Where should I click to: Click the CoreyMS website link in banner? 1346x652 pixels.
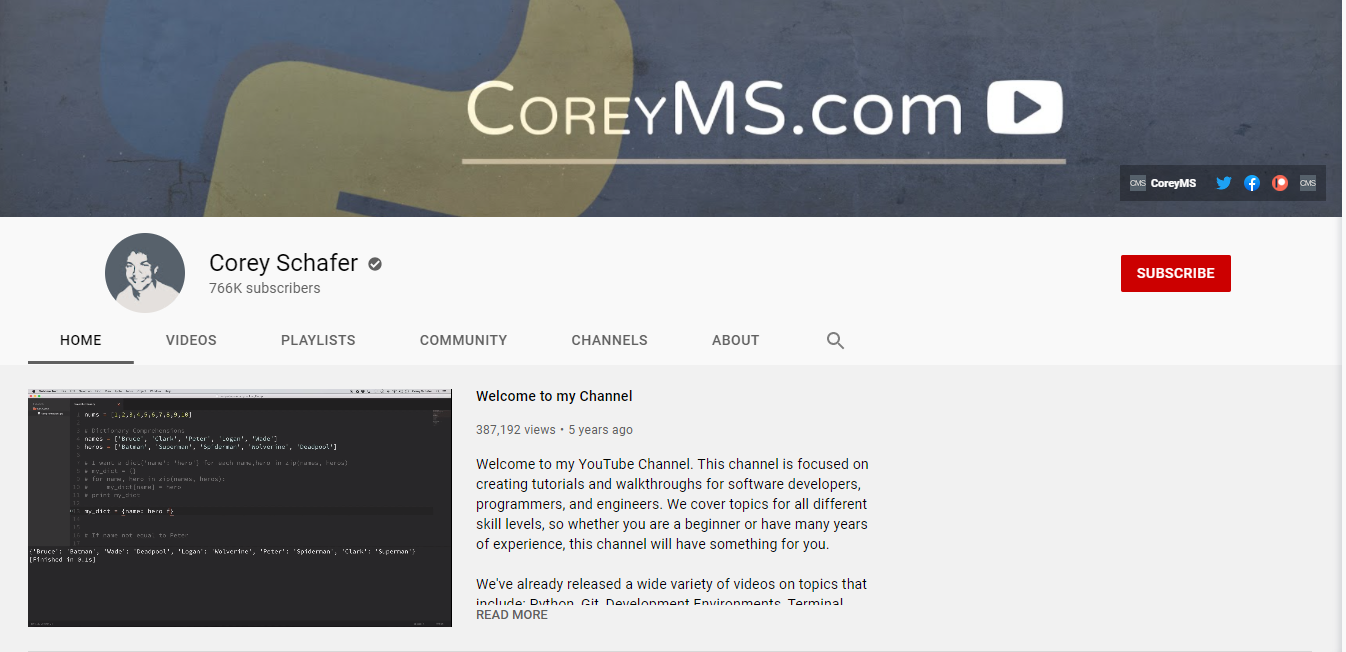pyautogui.click(x=1163, y=183)
